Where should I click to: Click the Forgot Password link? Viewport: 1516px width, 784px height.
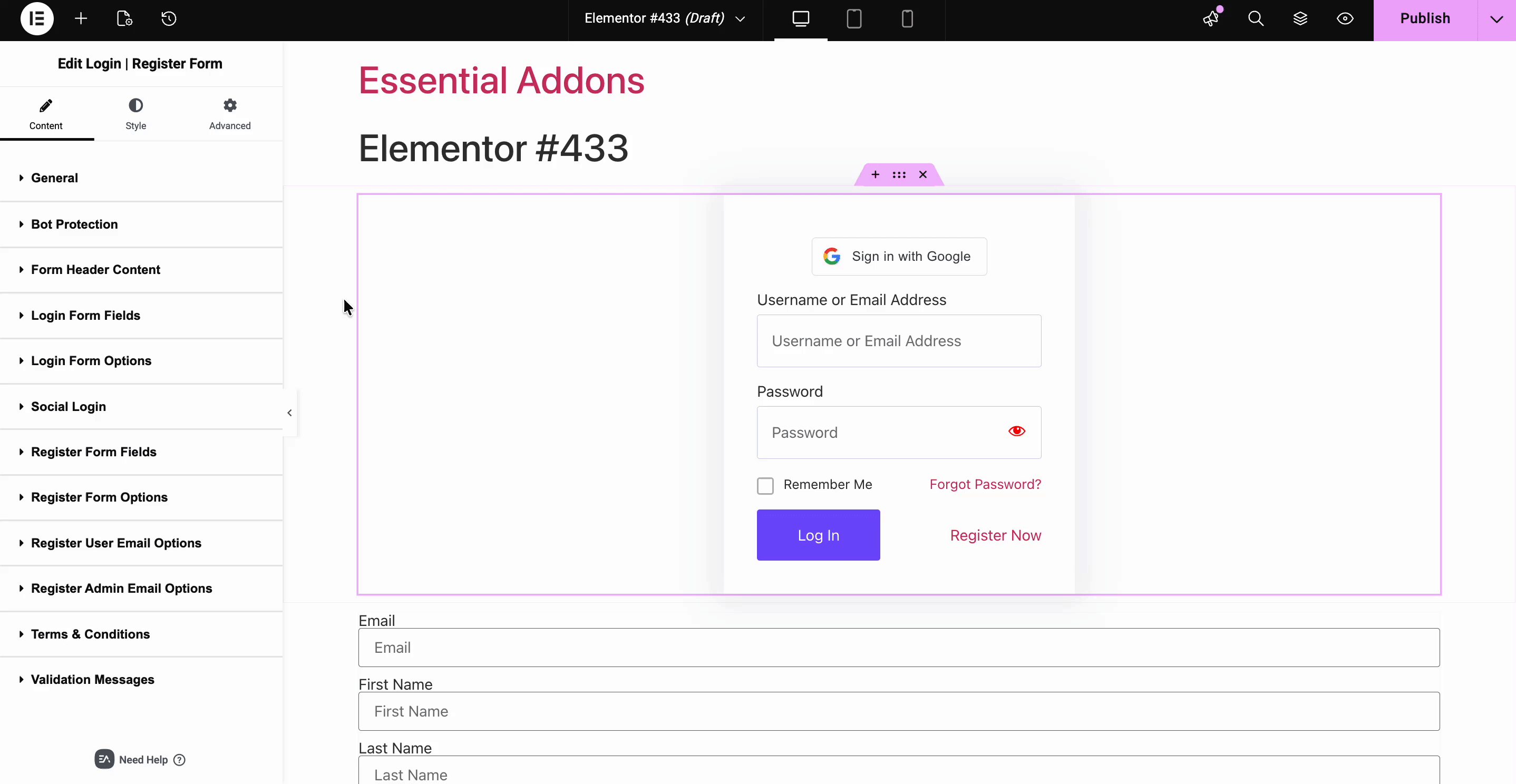(x=984, y=484)
